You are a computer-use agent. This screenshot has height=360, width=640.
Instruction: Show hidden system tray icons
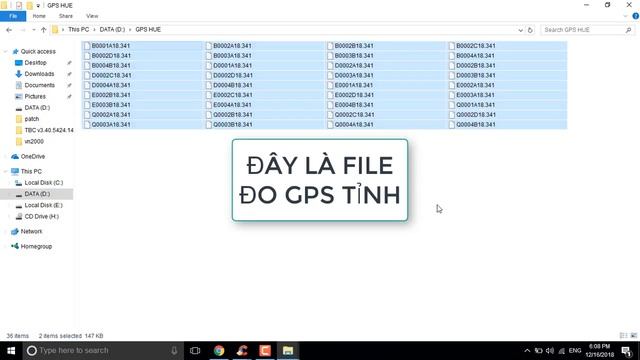[527, 351]
